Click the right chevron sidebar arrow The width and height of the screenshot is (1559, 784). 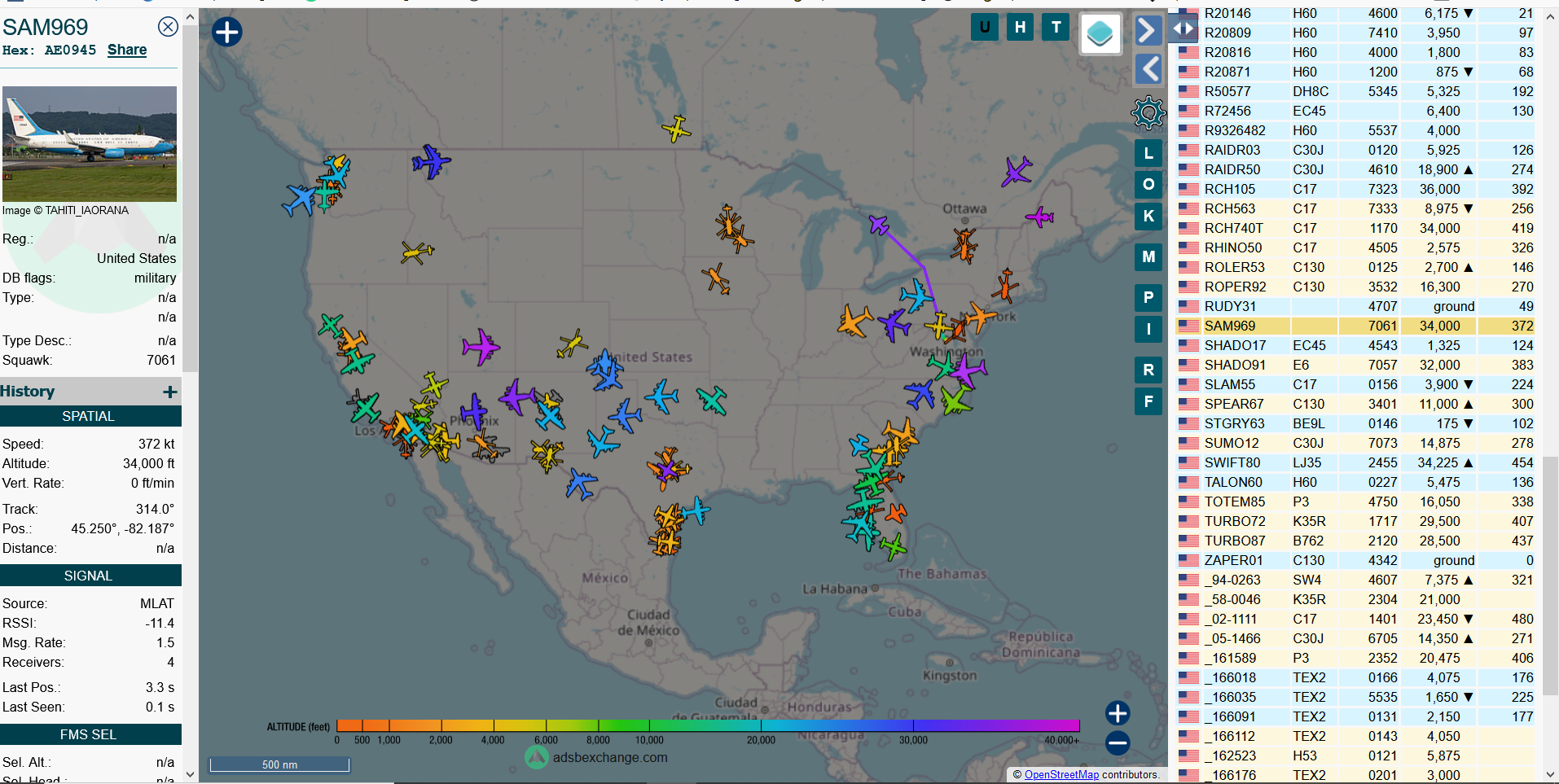pyautogui.click(x=1148, y=30)
